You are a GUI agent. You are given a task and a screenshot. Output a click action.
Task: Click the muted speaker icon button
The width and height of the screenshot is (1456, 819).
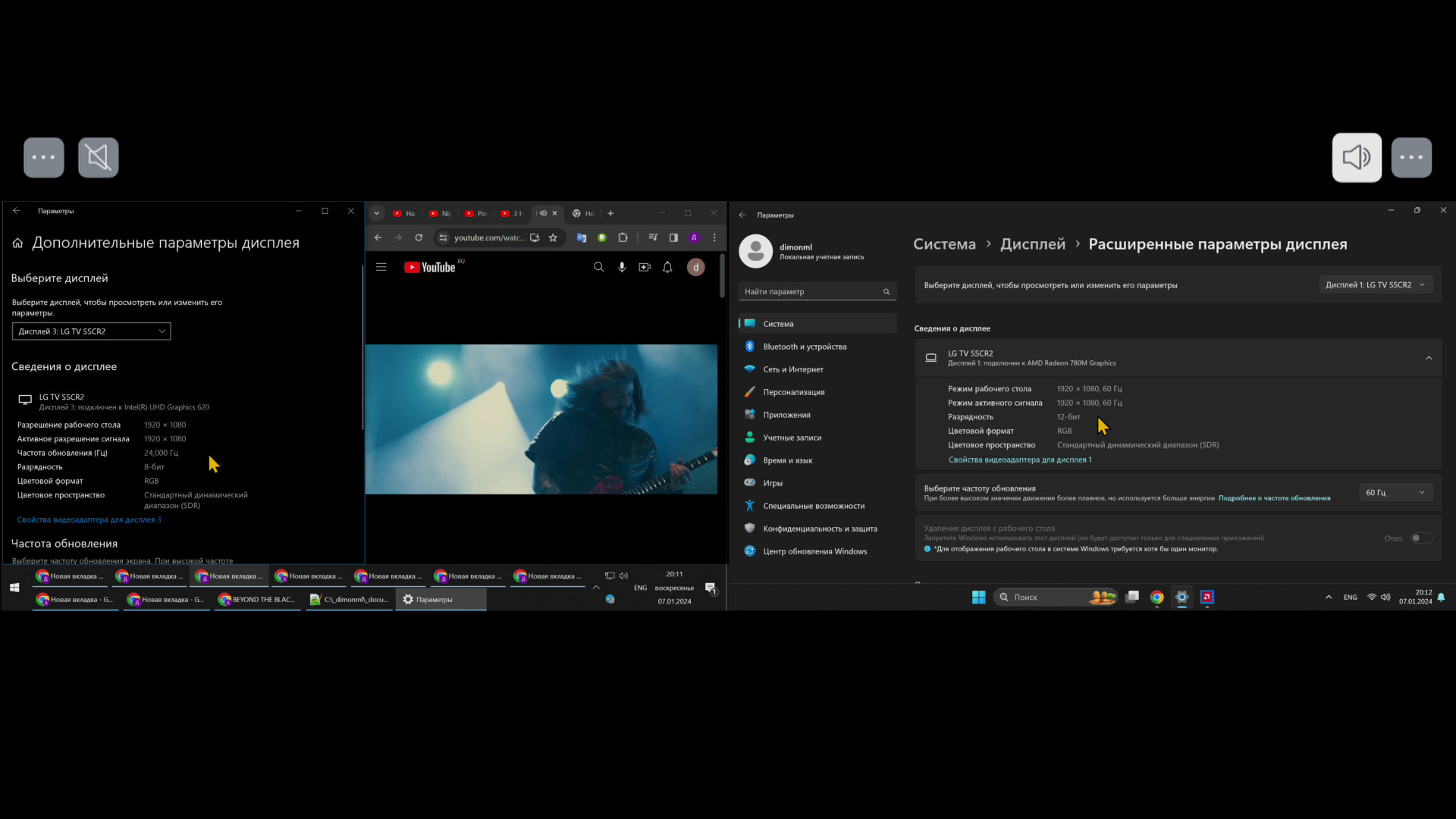[98, 158]
